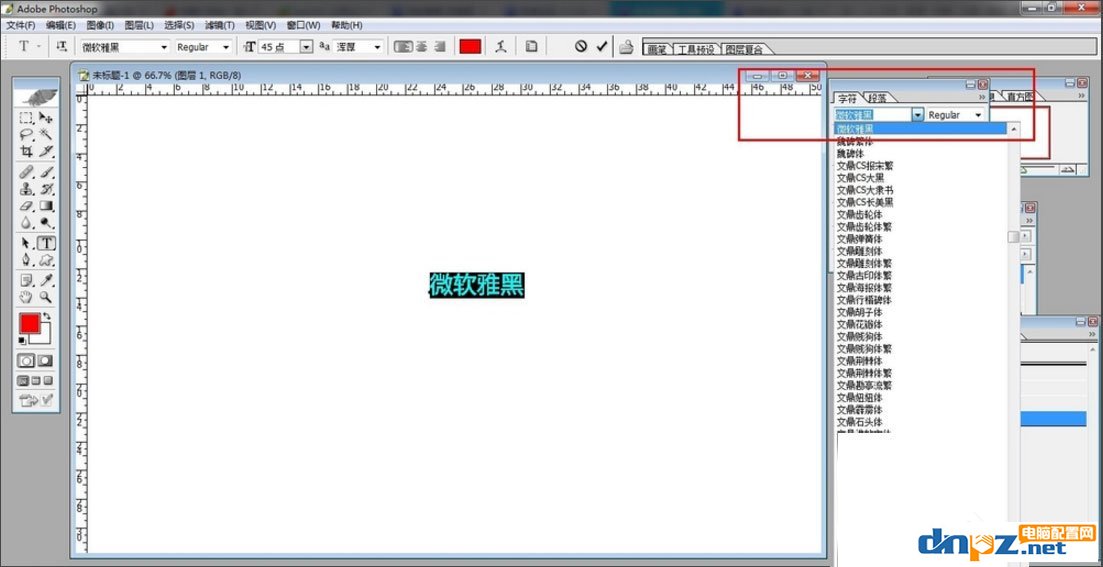Select the Brush tool

pyautogui.click(x=46, y=172)
